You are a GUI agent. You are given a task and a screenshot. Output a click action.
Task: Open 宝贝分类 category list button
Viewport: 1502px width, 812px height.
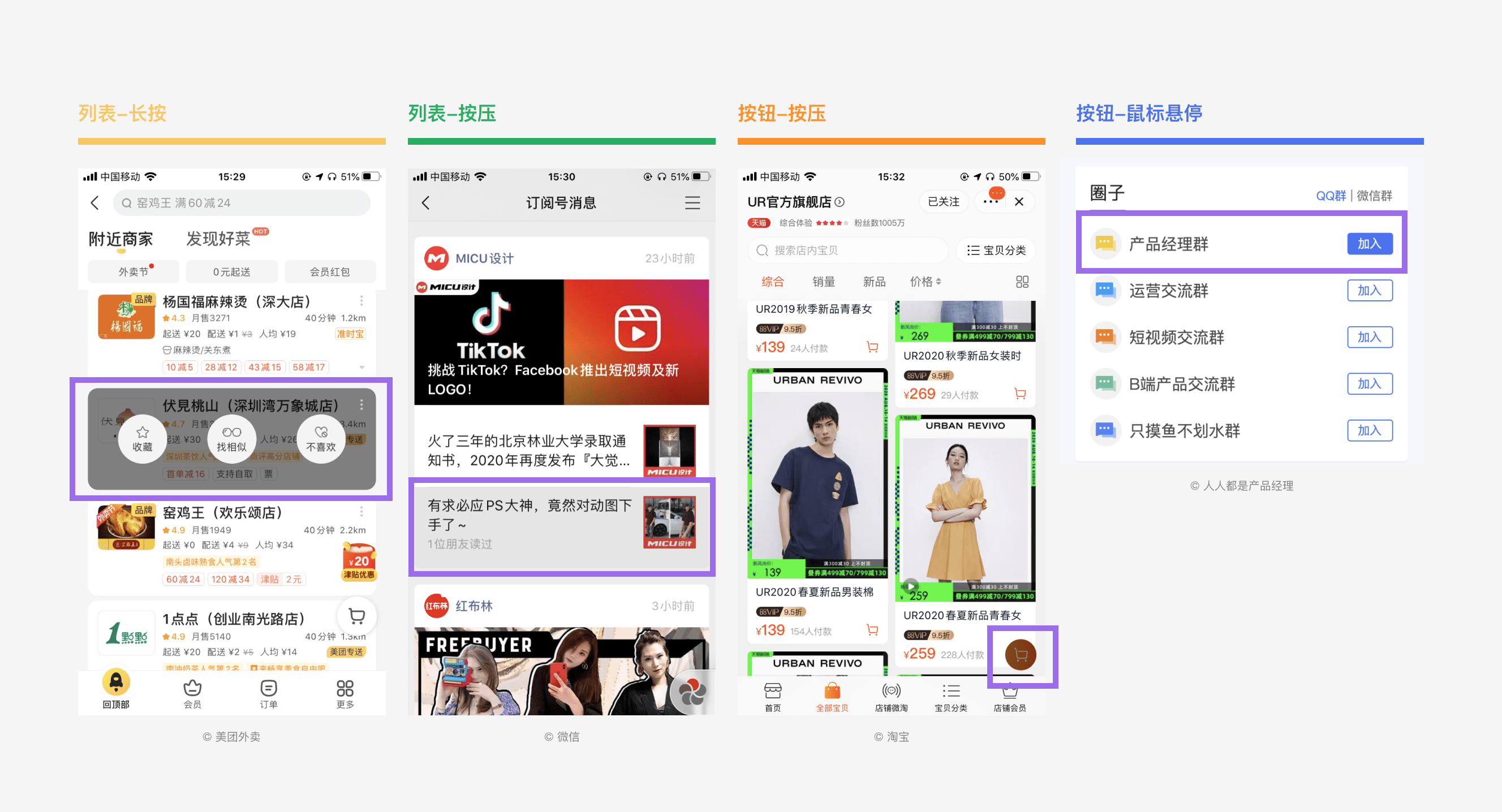[x=995, y=250]
